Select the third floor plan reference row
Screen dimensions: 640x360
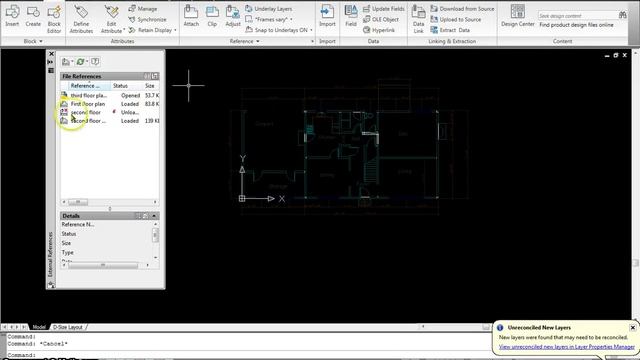[110, 95]
